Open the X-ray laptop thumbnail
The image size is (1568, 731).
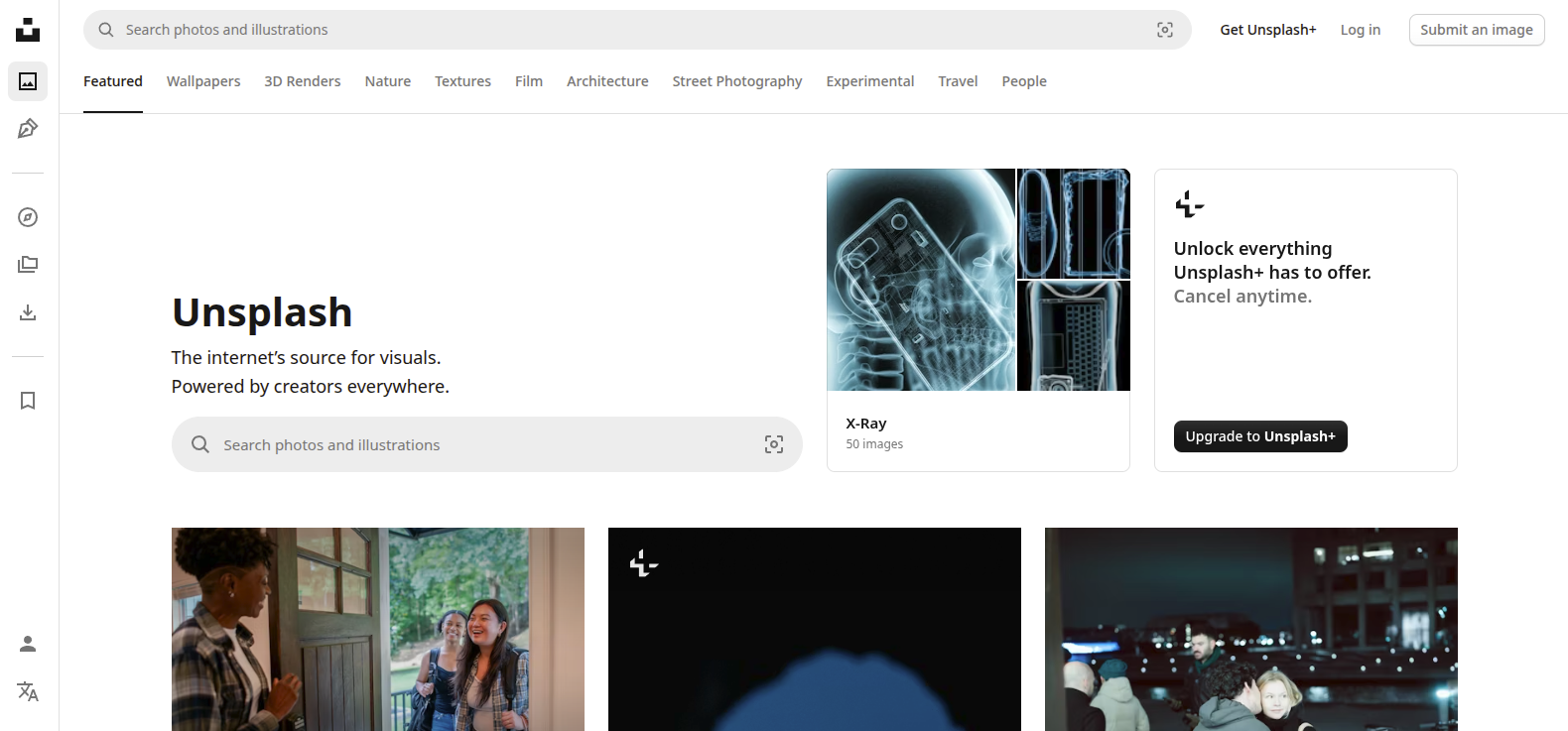pyautogui.click(x=1074, y=336)
